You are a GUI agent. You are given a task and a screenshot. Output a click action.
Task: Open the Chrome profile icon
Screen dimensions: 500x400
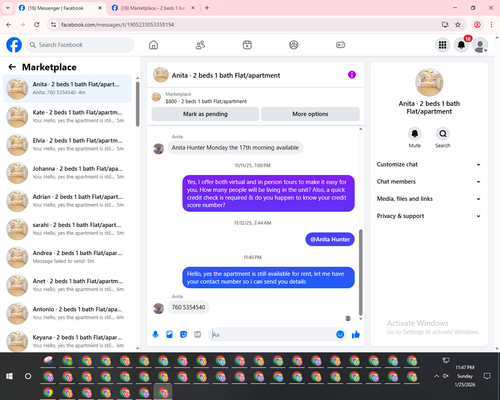pyautogui.click(x=477, y=24)
